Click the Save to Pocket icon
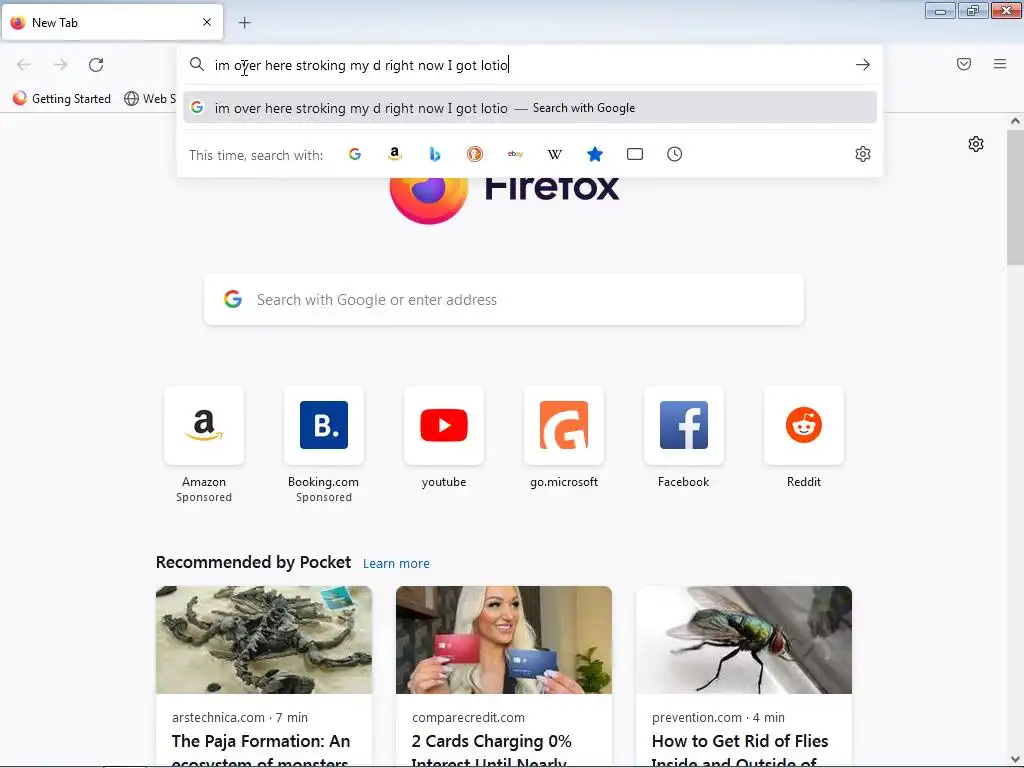The width and height of the screenshot is (1024, 768). tap(964, 64)
